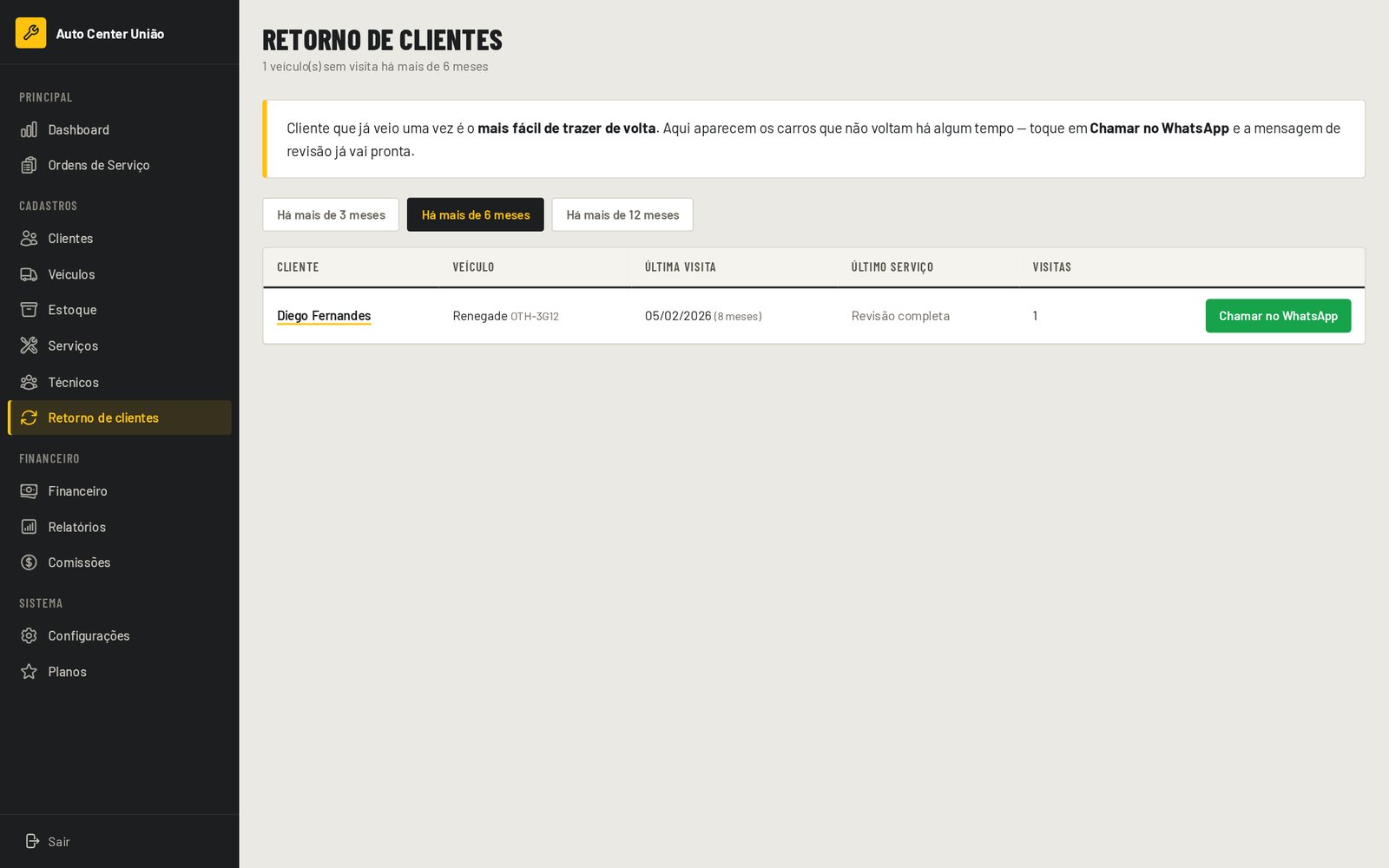Screen dimensions: 1389x868
Task: Click Ordens de Serviço clipboard icon
Action: click(x=29, y=165)
